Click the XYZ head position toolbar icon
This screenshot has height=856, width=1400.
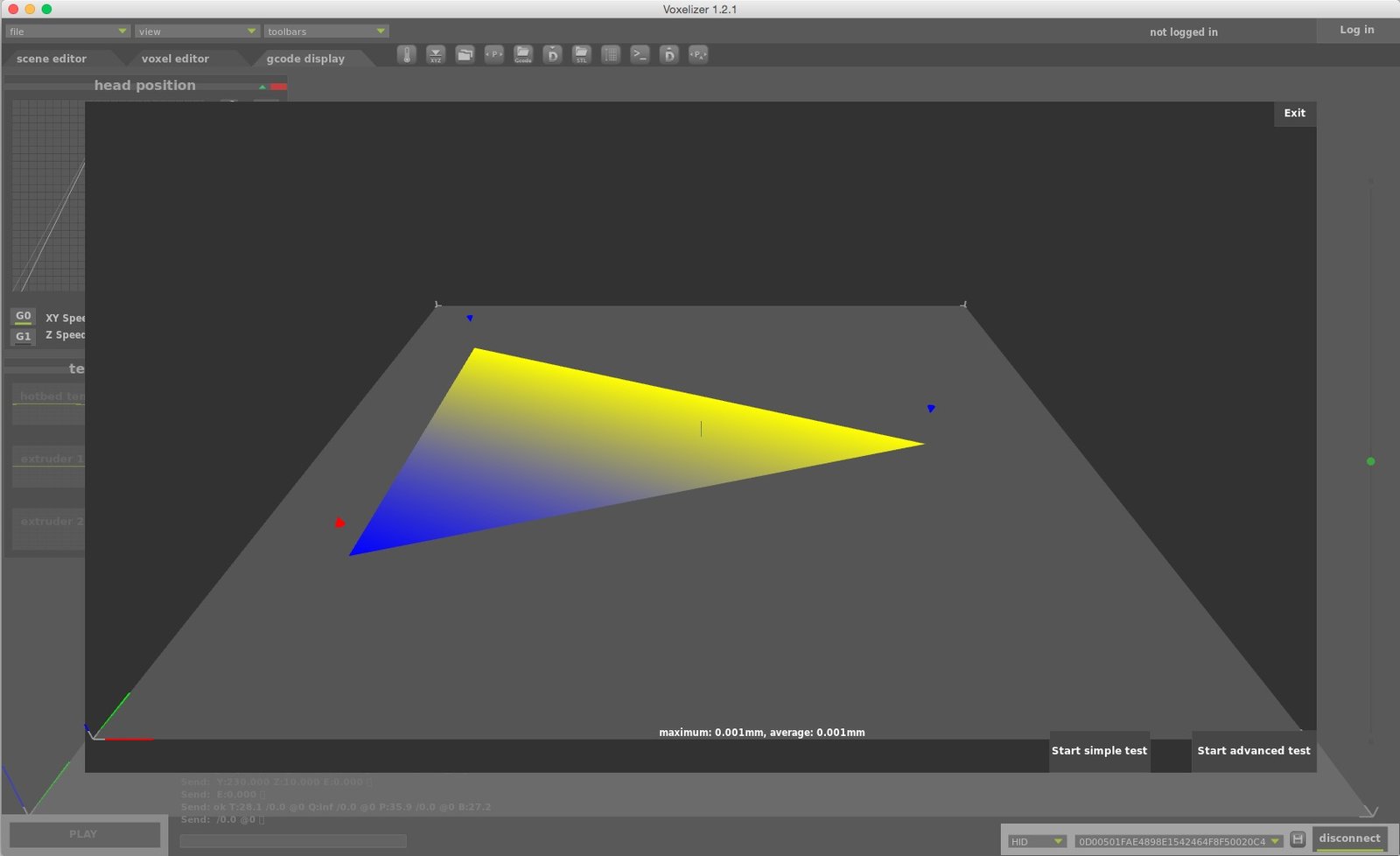pyautogui.click(x=436, y=54)
